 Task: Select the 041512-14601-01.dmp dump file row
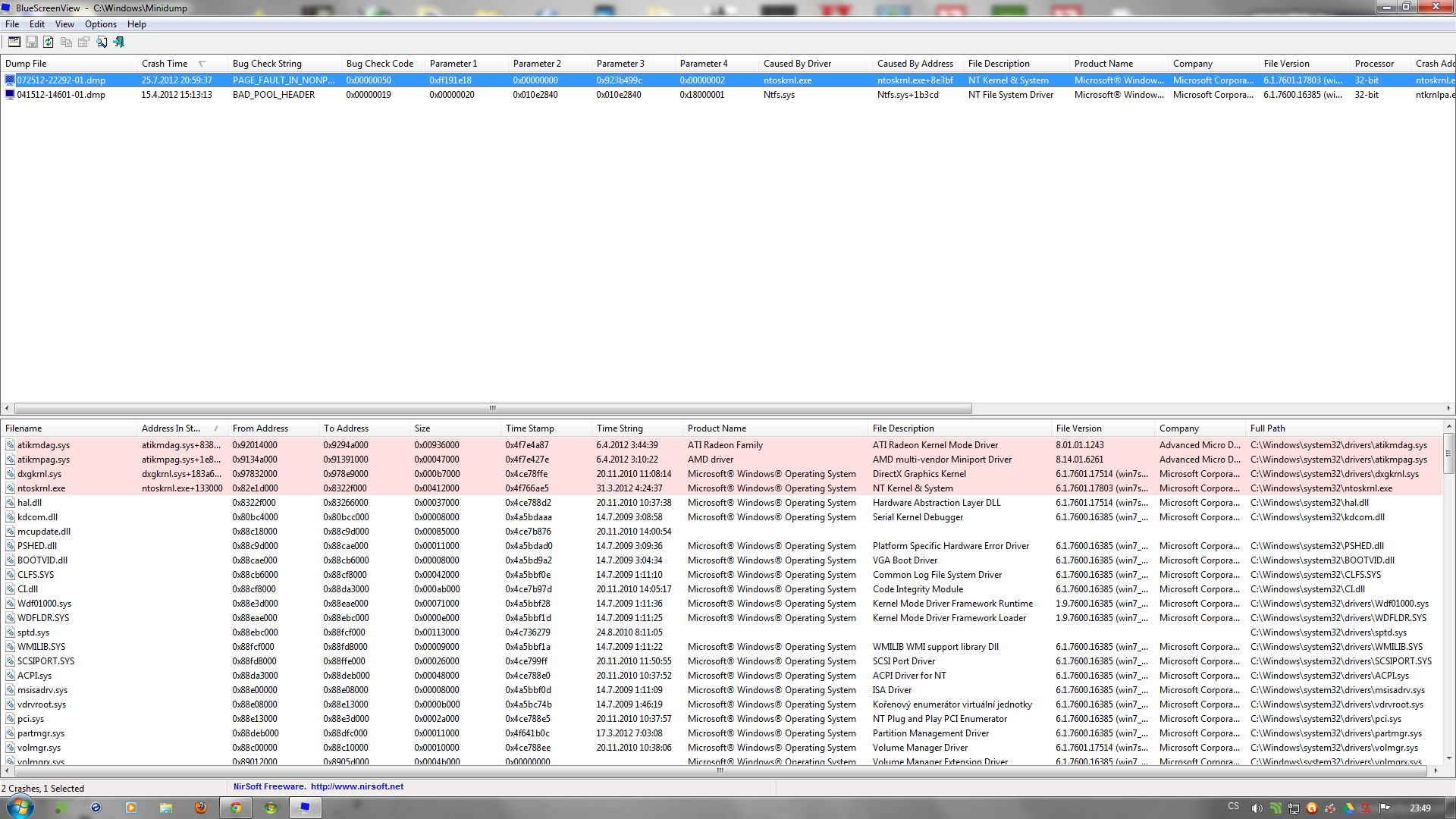(61, 95)
